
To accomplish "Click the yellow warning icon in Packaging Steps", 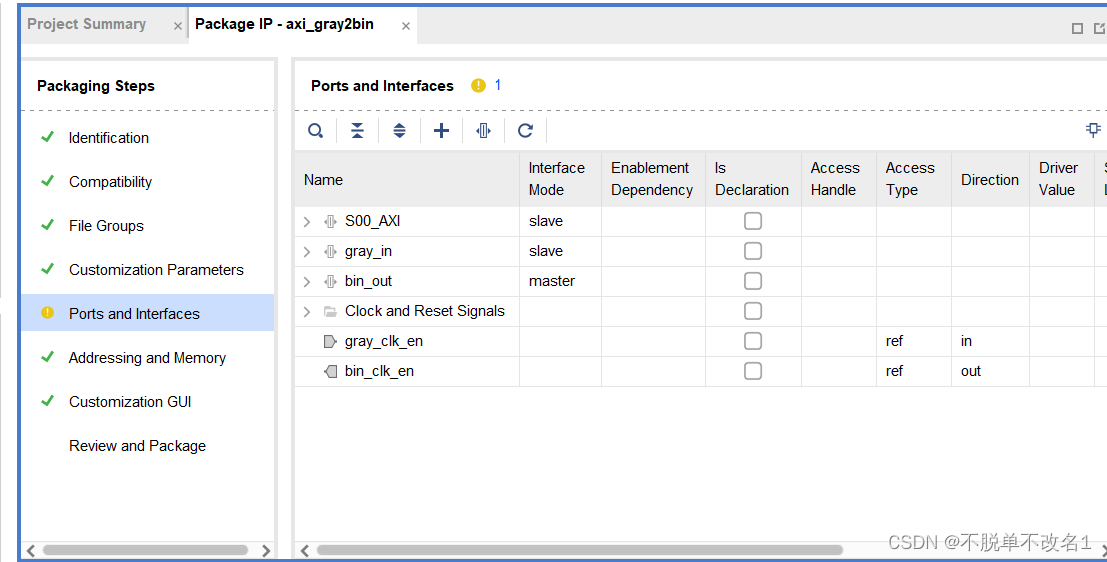I will 47,313.
